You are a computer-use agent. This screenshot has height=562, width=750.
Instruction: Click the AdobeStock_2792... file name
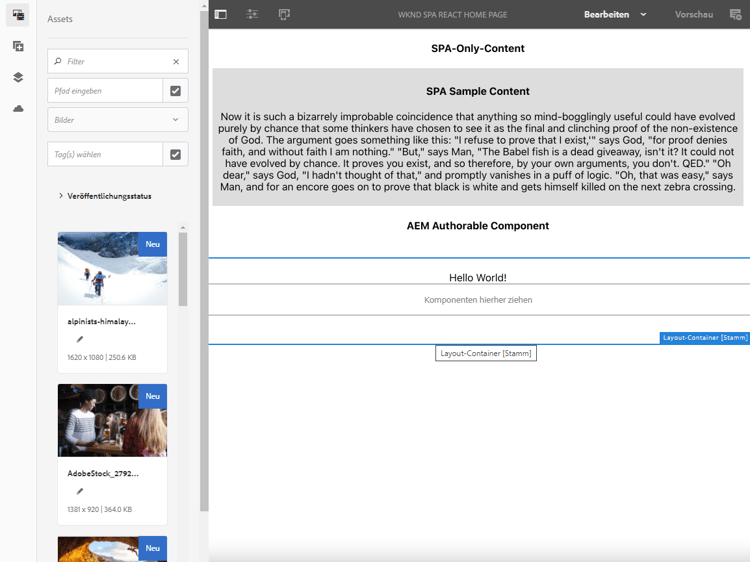click(x=103, y=474)
